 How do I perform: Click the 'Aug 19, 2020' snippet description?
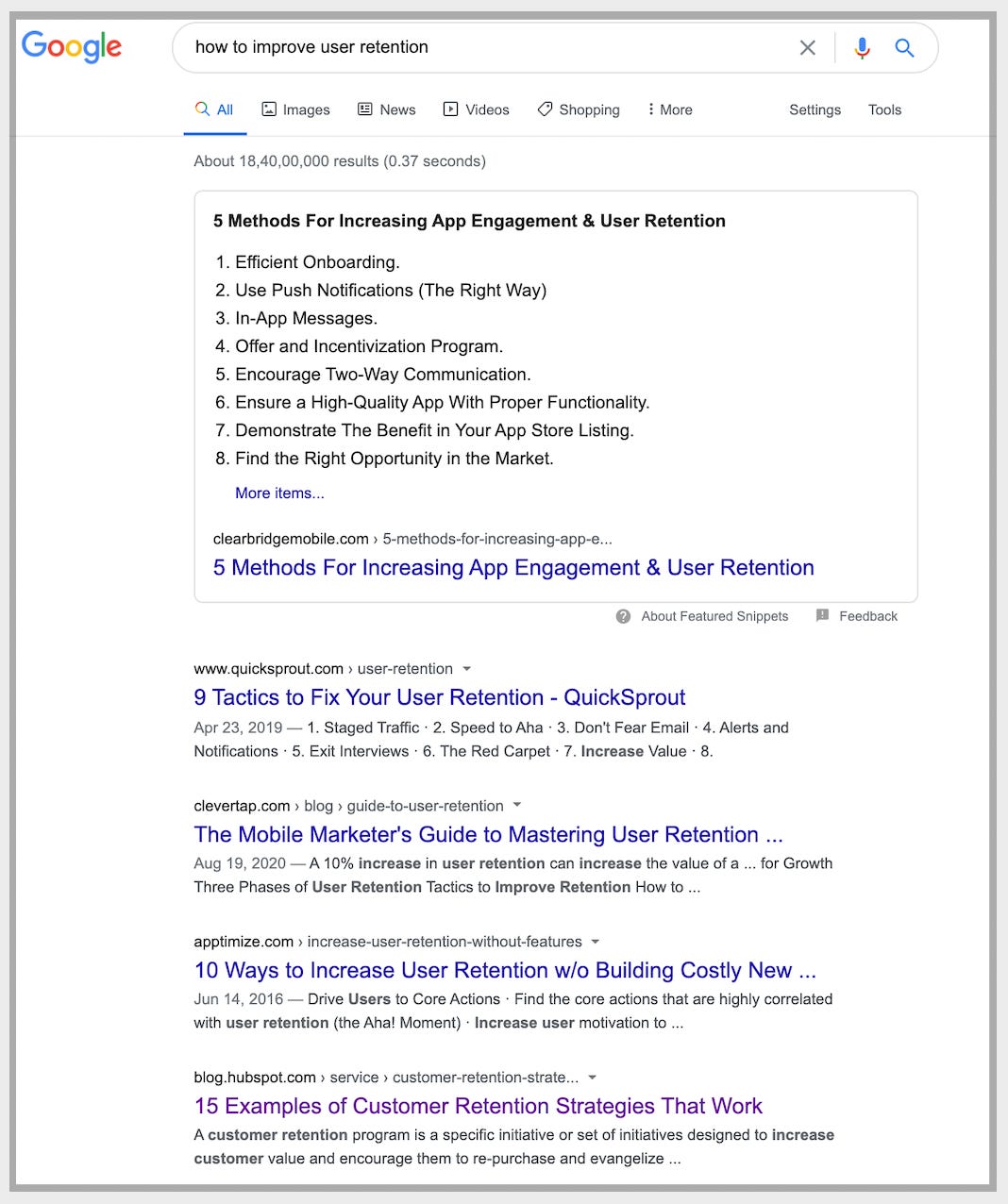pyautogui.click(x=513, y=876)
